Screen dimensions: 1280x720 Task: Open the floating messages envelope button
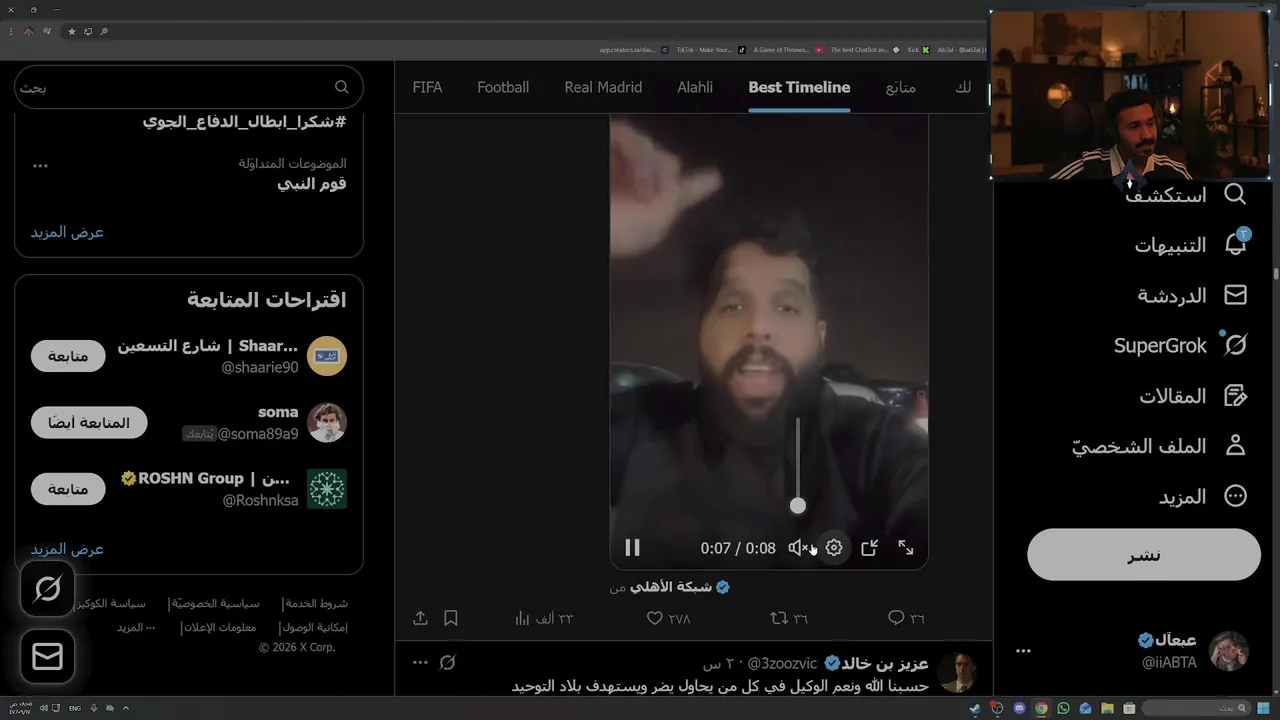pyautogui.click(x=47, y=656)
